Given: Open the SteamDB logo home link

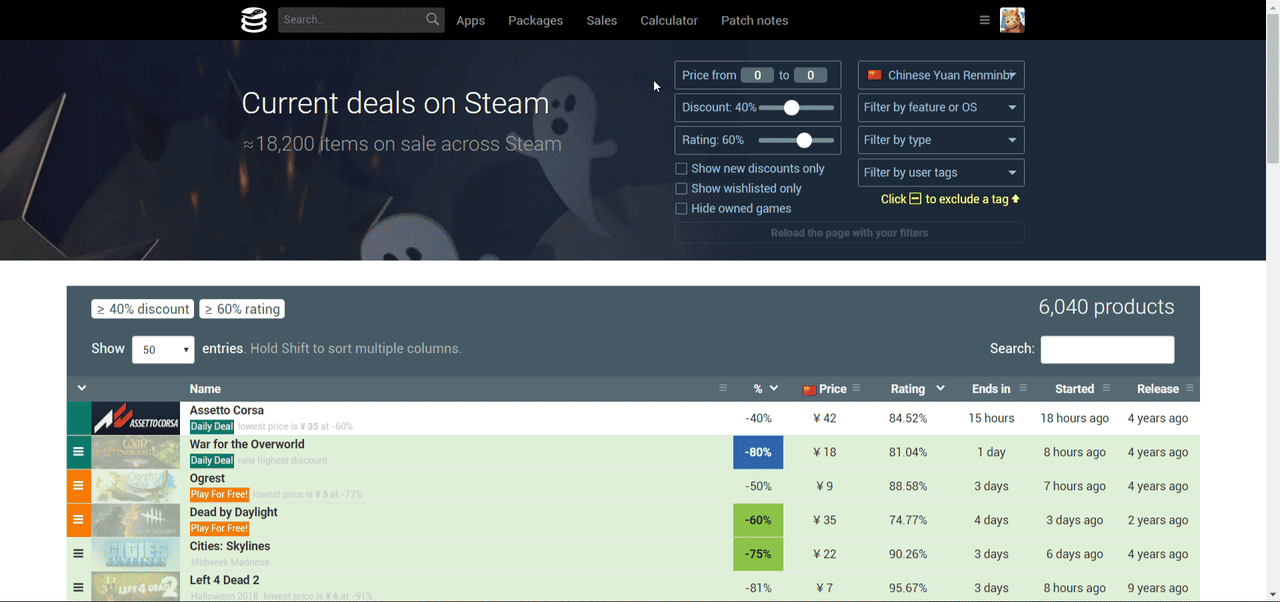Looking at the screenshot, I should (x=254, y=20).
